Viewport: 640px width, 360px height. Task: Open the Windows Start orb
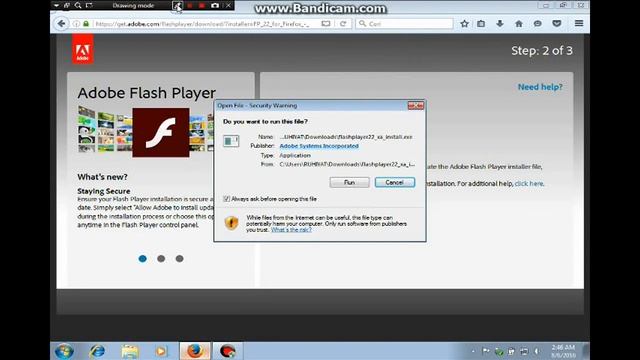click(64, 351)
